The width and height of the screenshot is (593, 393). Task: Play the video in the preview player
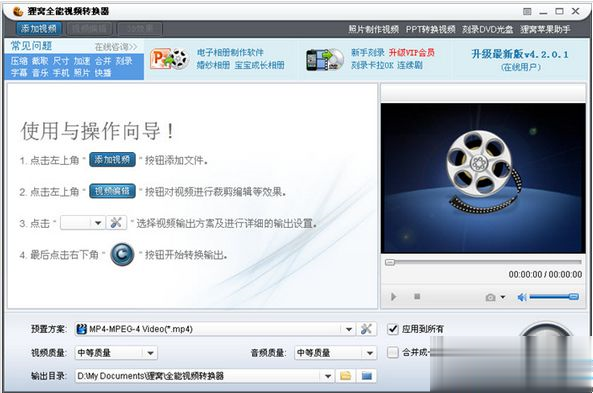pos(394,297)
